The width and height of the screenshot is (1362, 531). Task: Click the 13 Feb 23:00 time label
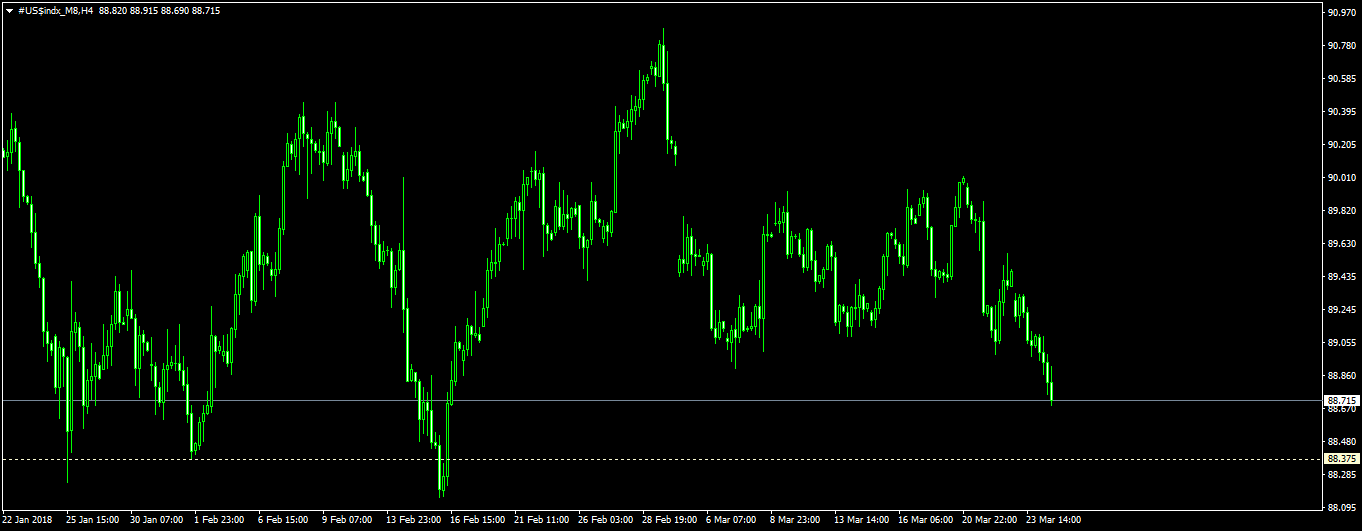coord(413,520)
